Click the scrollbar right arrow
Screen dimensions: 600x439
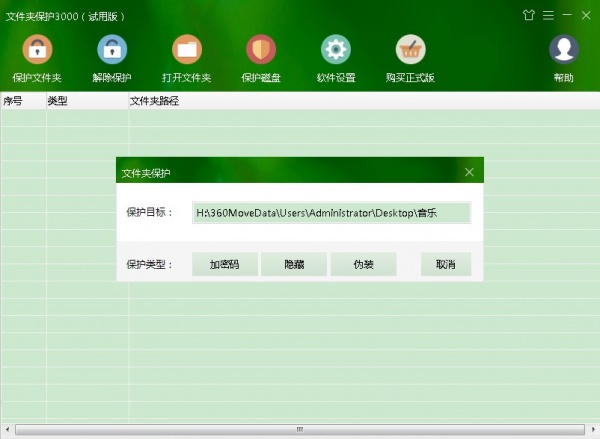[x=593, y=429]
